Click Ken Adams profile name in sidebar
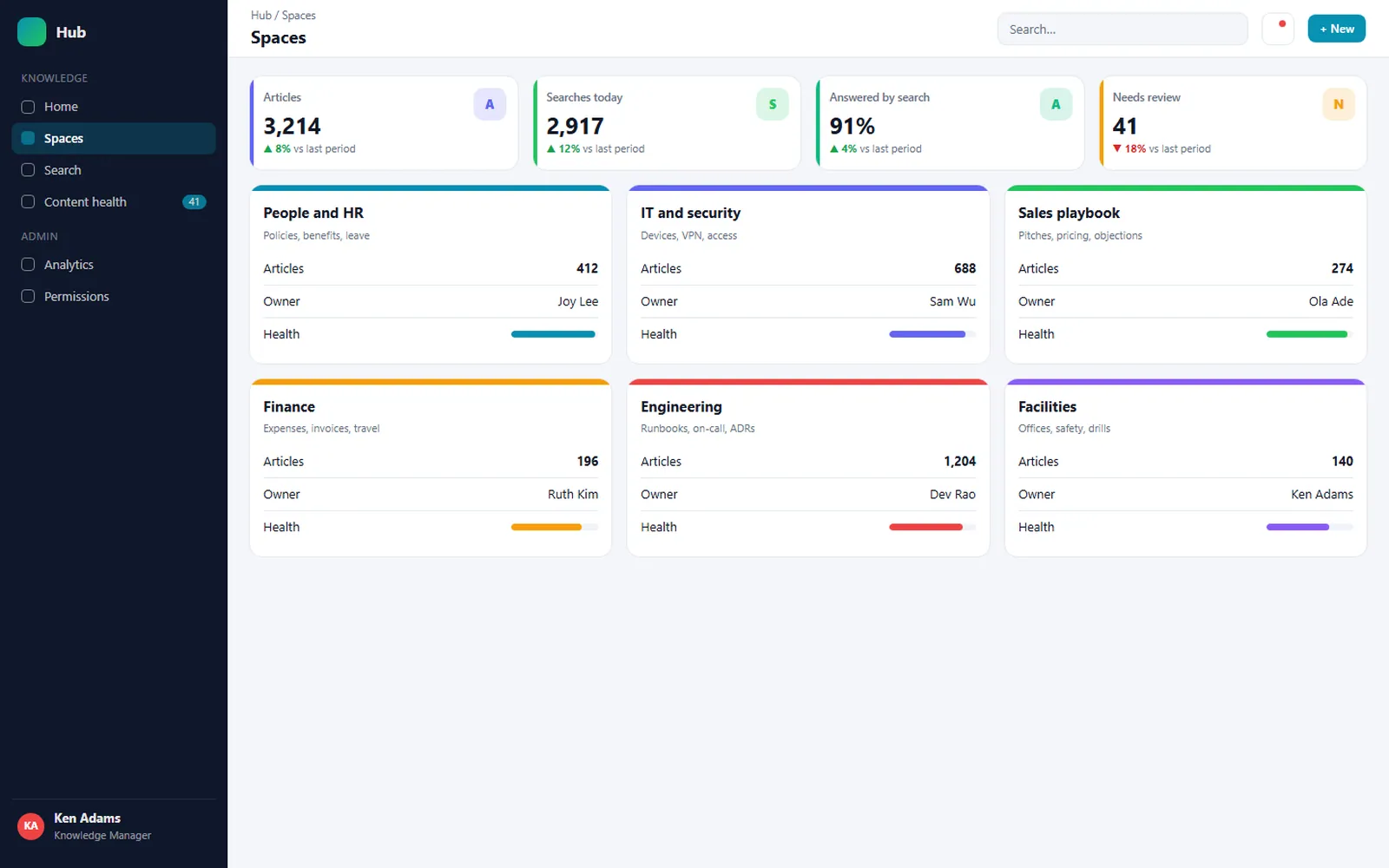This screenshot has height=868, width=1389. [87, 818]
